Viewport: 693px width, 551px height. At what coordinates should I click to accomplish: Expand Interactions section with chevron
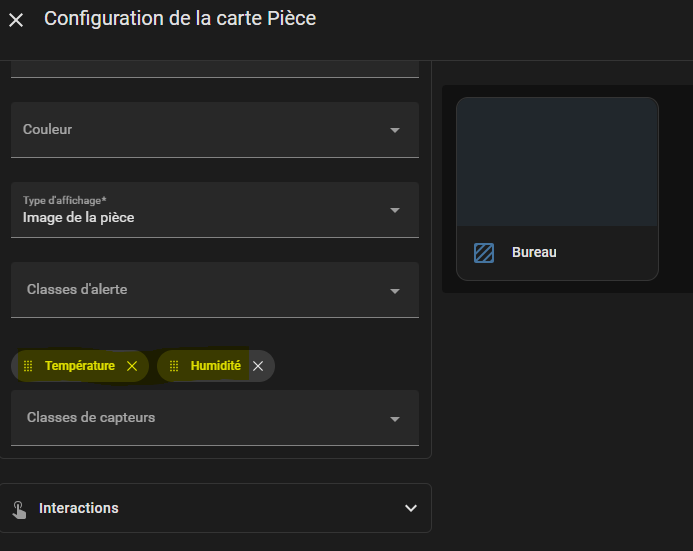pos(410,508)
